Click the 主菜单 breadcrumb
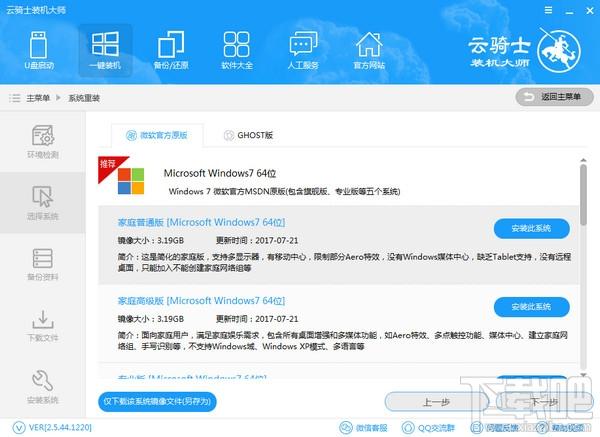Image resolution: width=600 pixels, height=437 pixels. (38, 98)
